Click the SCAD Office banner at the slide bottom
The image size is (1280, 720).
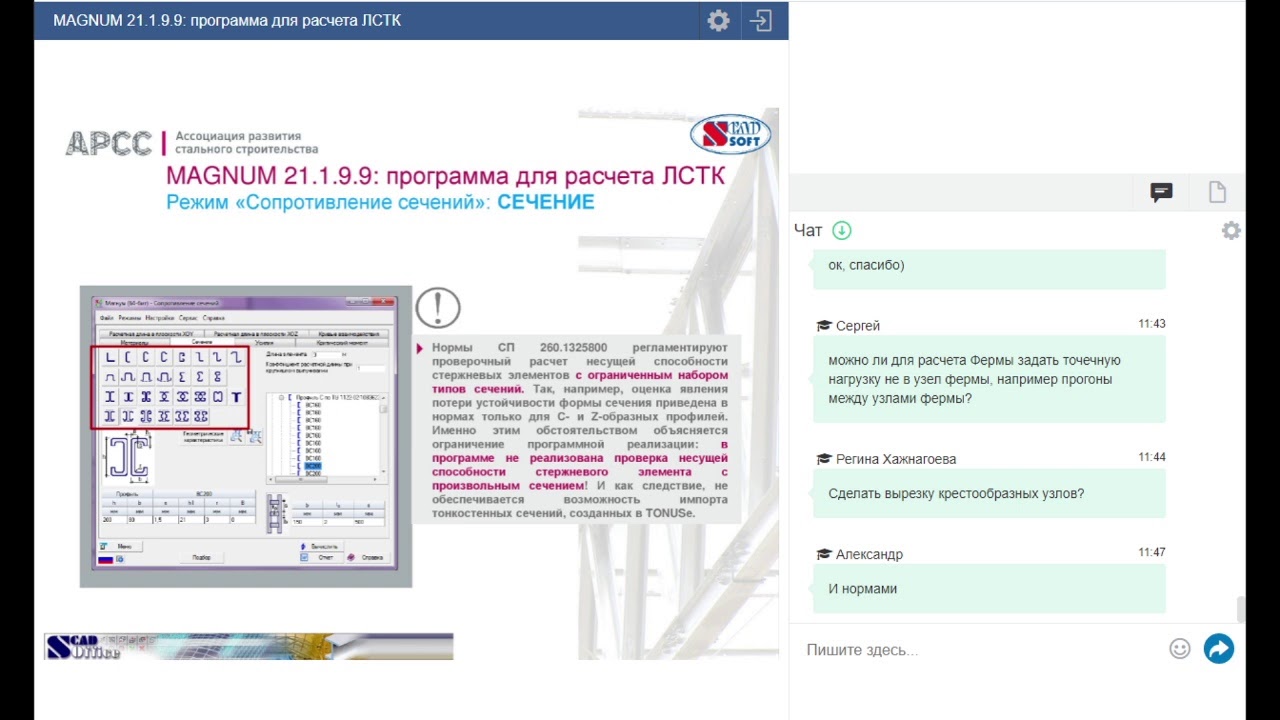point(248,646)
